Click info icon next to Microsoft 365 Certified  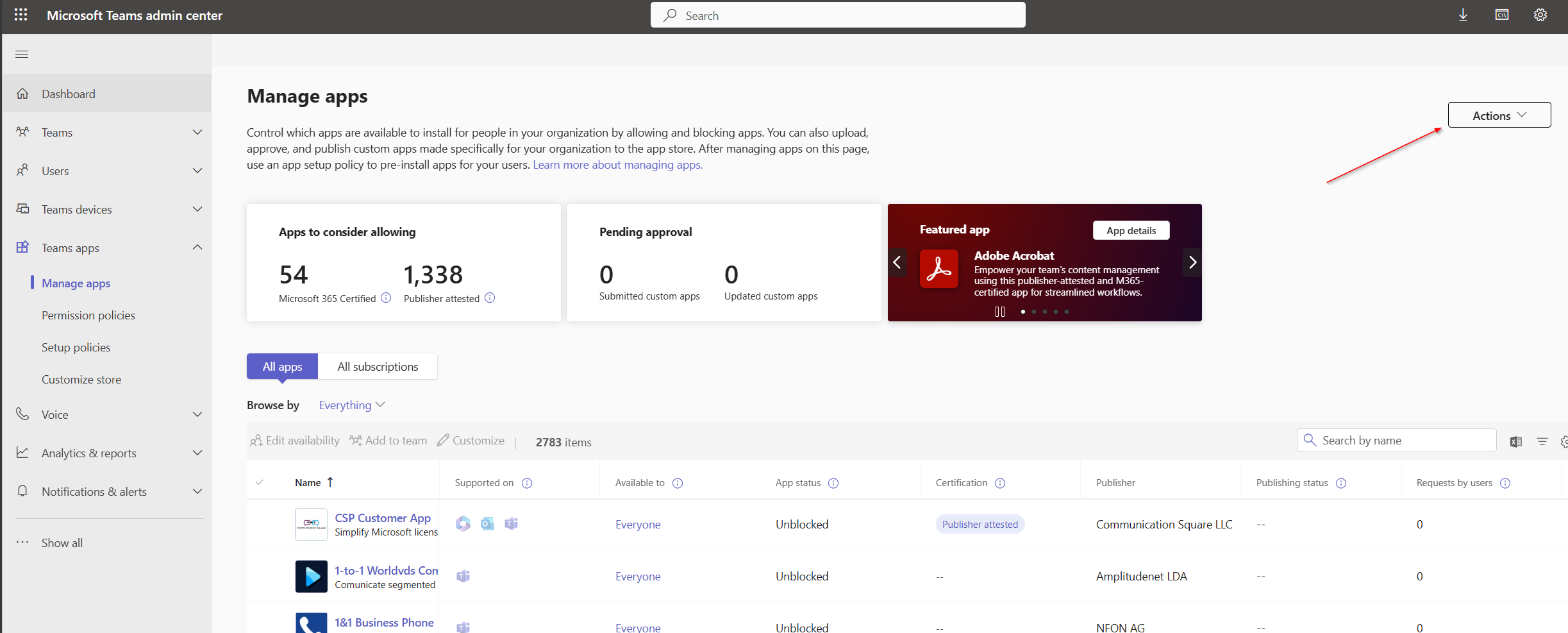pos(386,298)
